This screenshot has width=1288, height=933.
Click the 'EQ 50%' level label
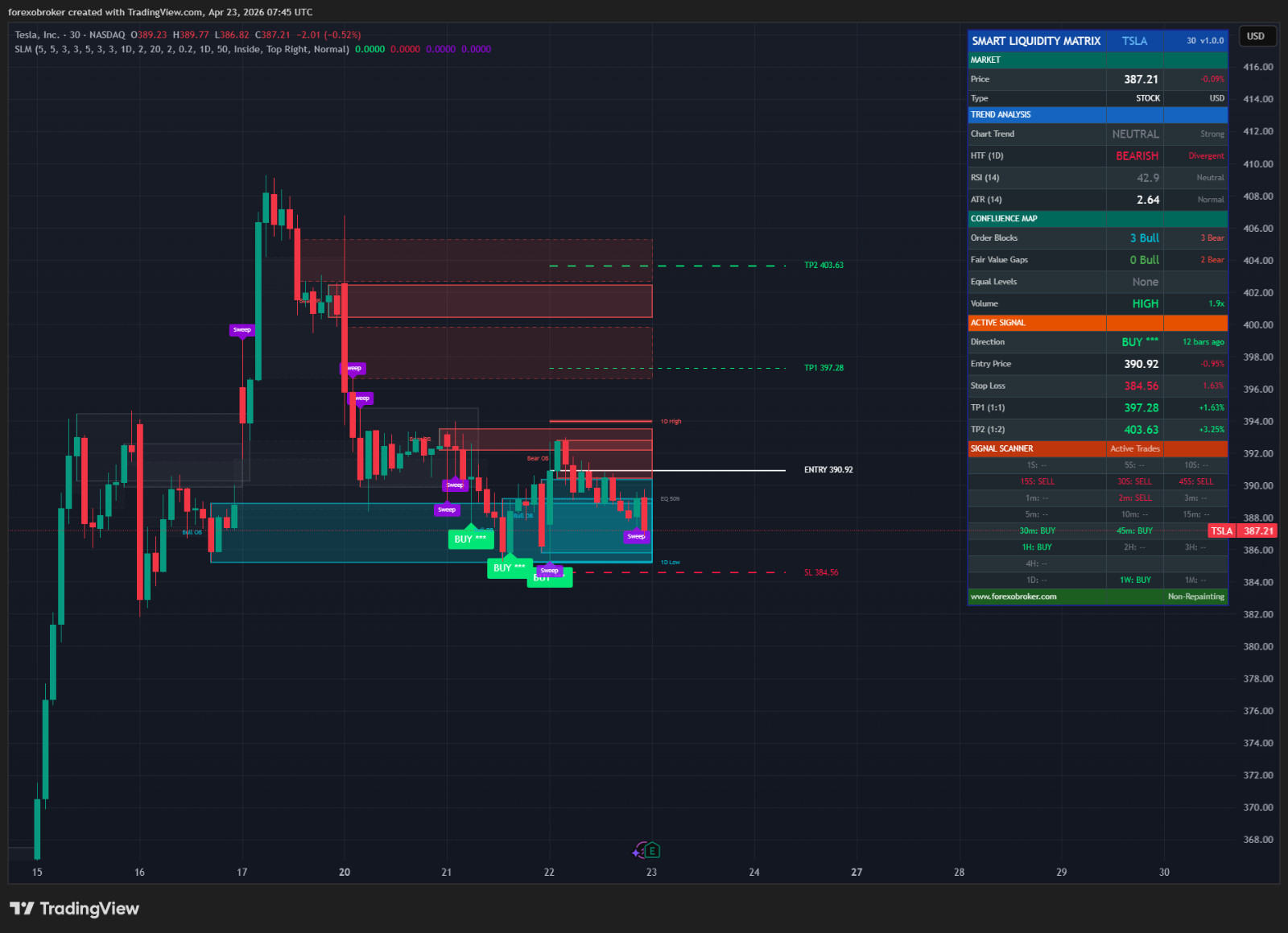click(x=670, y=499)
